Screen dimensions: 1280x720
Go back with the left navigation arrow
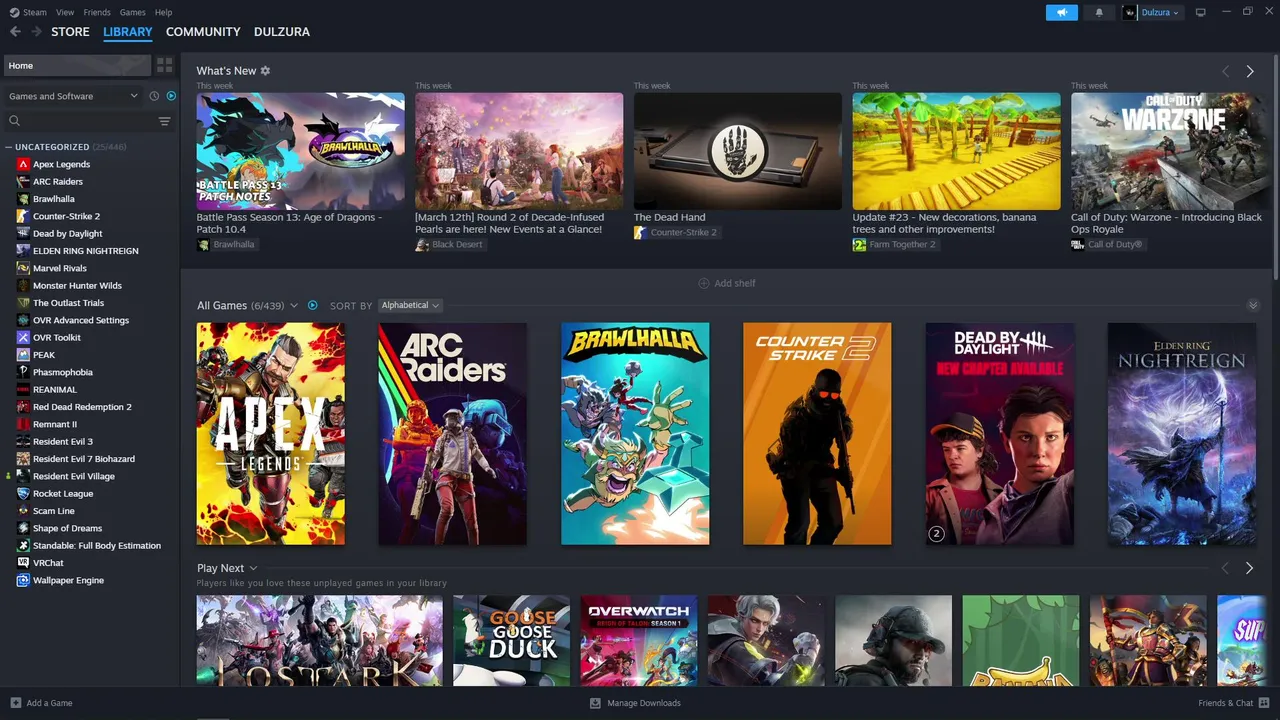tap(15, 32)
